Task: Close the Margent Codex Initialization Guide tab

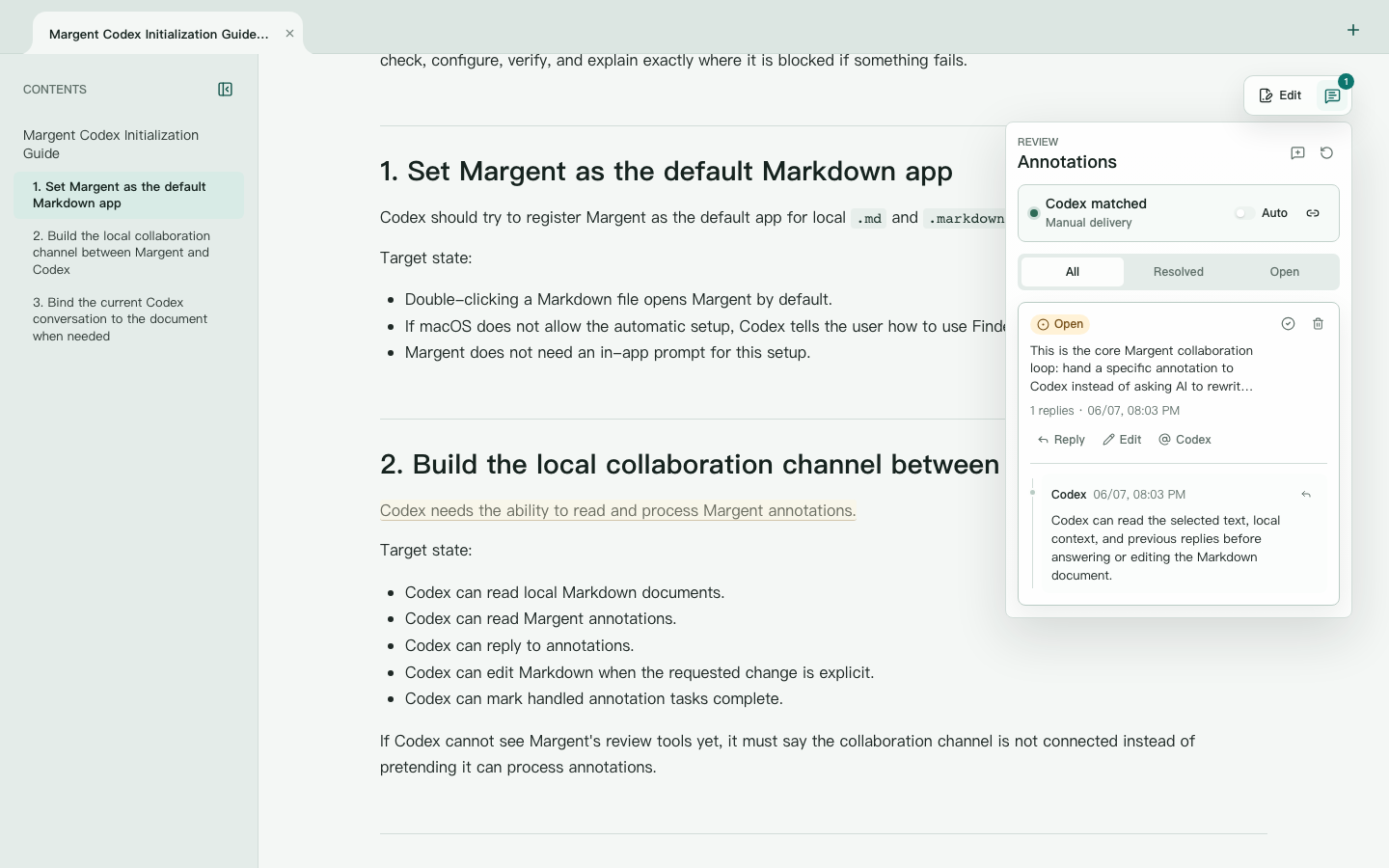Action: pyautogui.click(x=289, y=34)
